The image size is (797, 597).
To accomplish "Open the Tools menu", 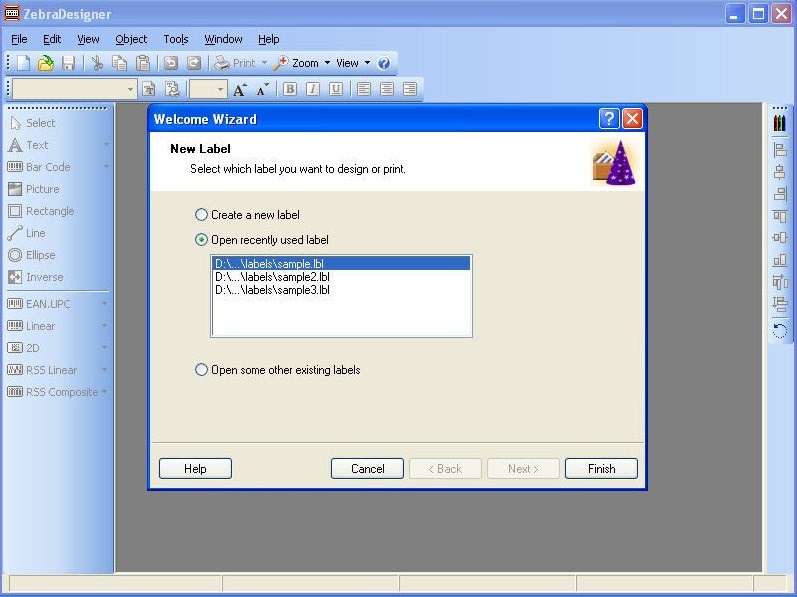I will [176, 39].
